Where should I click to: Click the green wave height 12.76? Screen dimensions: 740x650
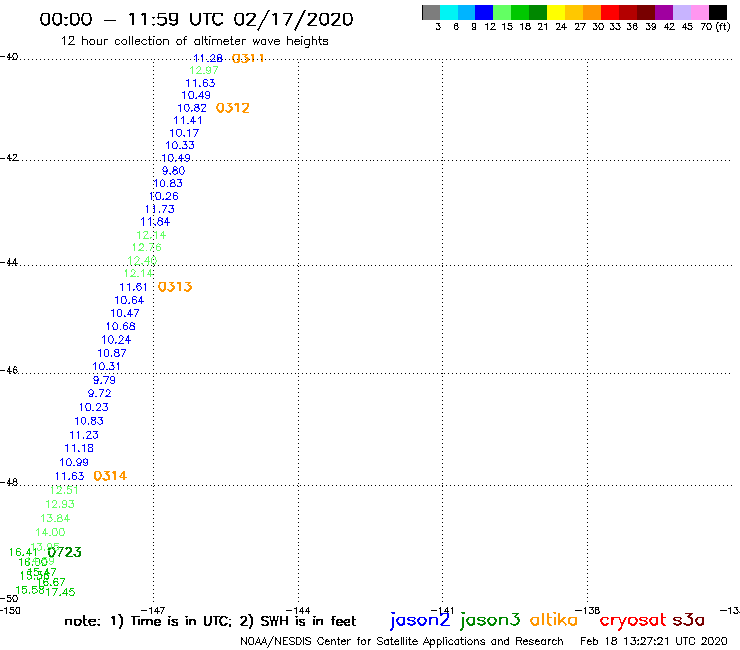click(x=147, y=247)
